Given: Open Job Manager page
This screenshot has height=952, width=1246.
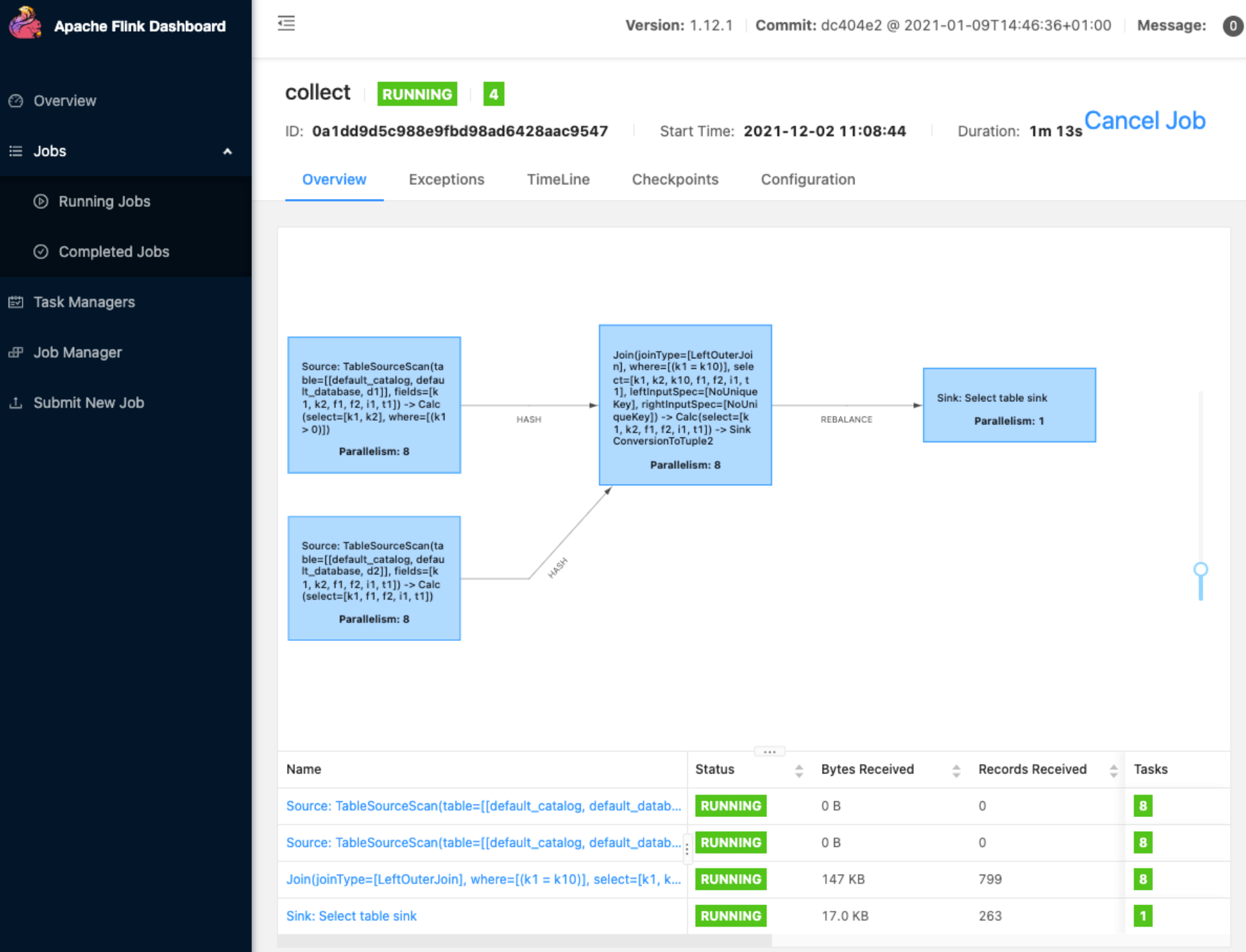Looking at the screenshot, I should [77, 352].
